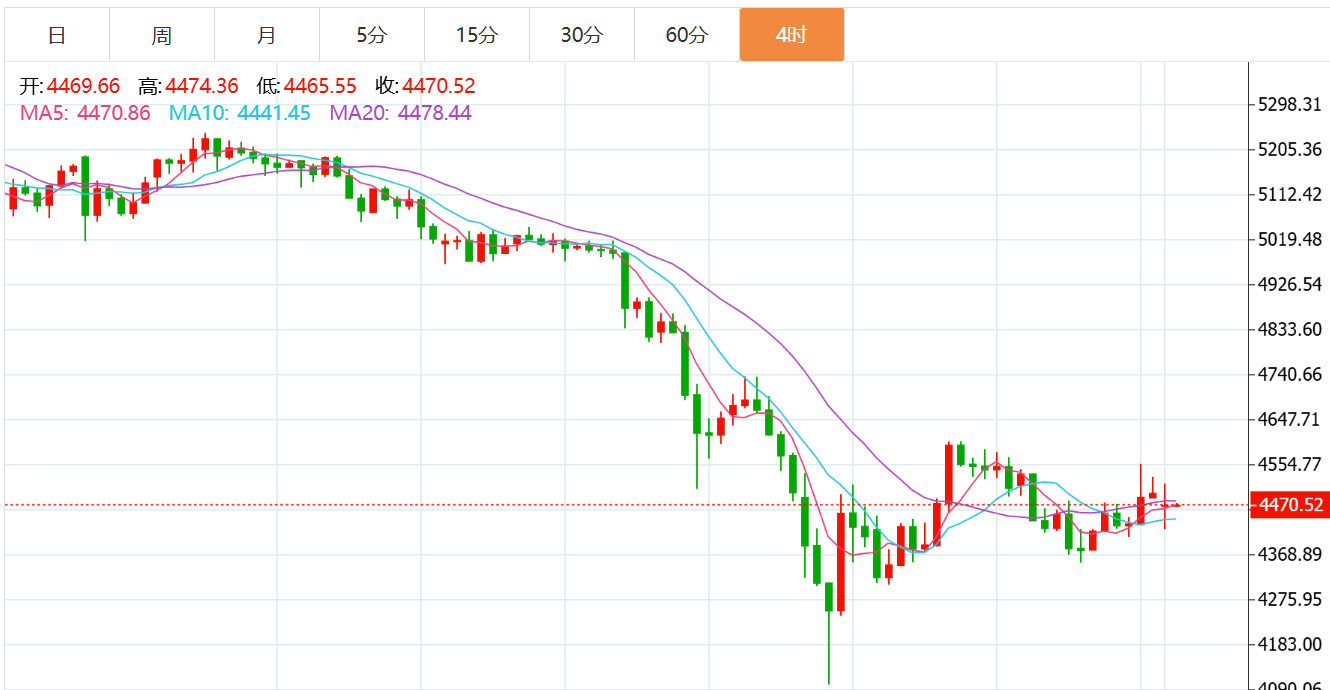The image size is (1330, 690).
Task: Select the 周 weekly chart tab
Action: pyautogui.click(x=162, y=35)
